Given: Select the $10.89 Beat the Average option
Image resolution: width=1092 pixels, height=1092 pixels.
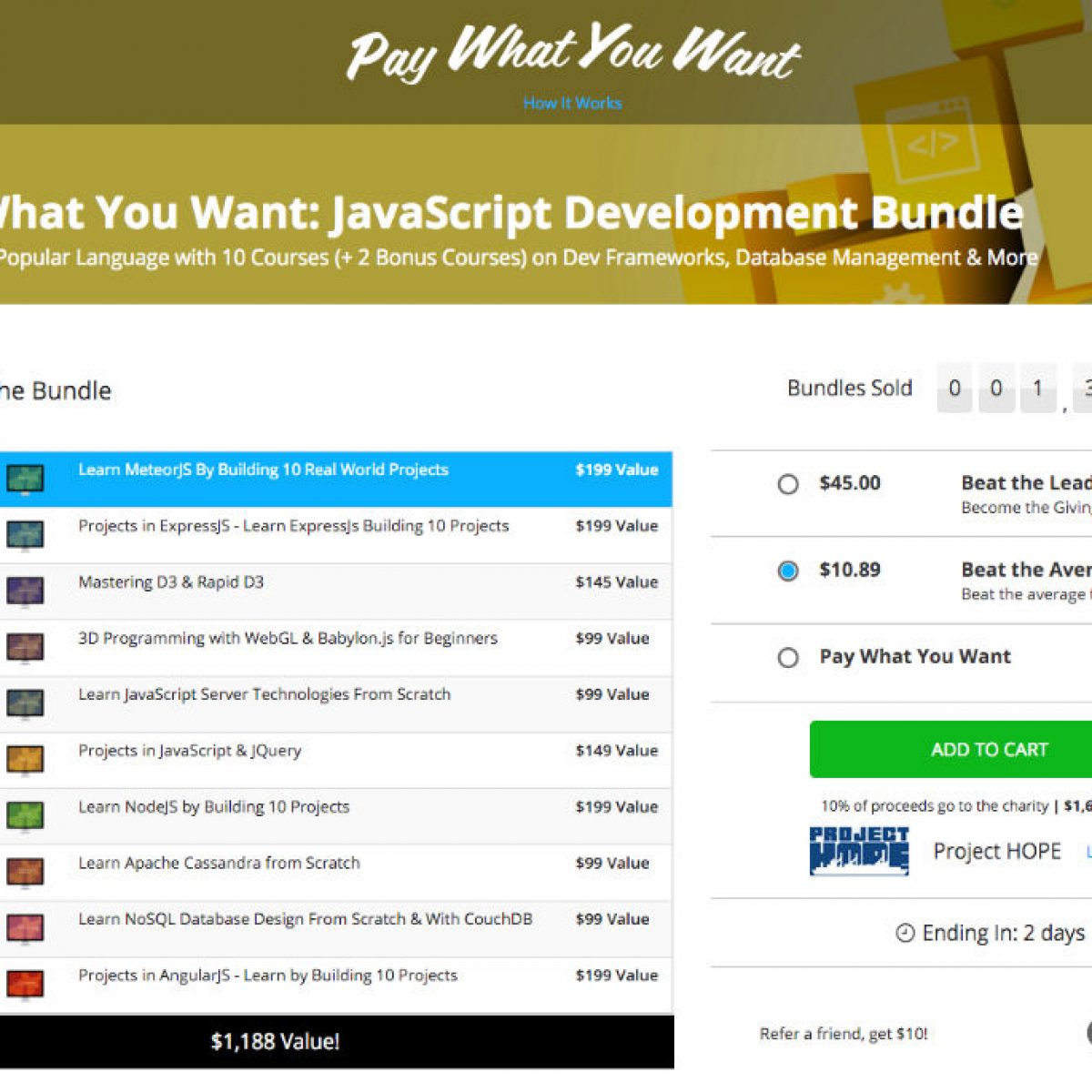Looking at the screenshot, I should pyautogui.click(x=788, y=571).
